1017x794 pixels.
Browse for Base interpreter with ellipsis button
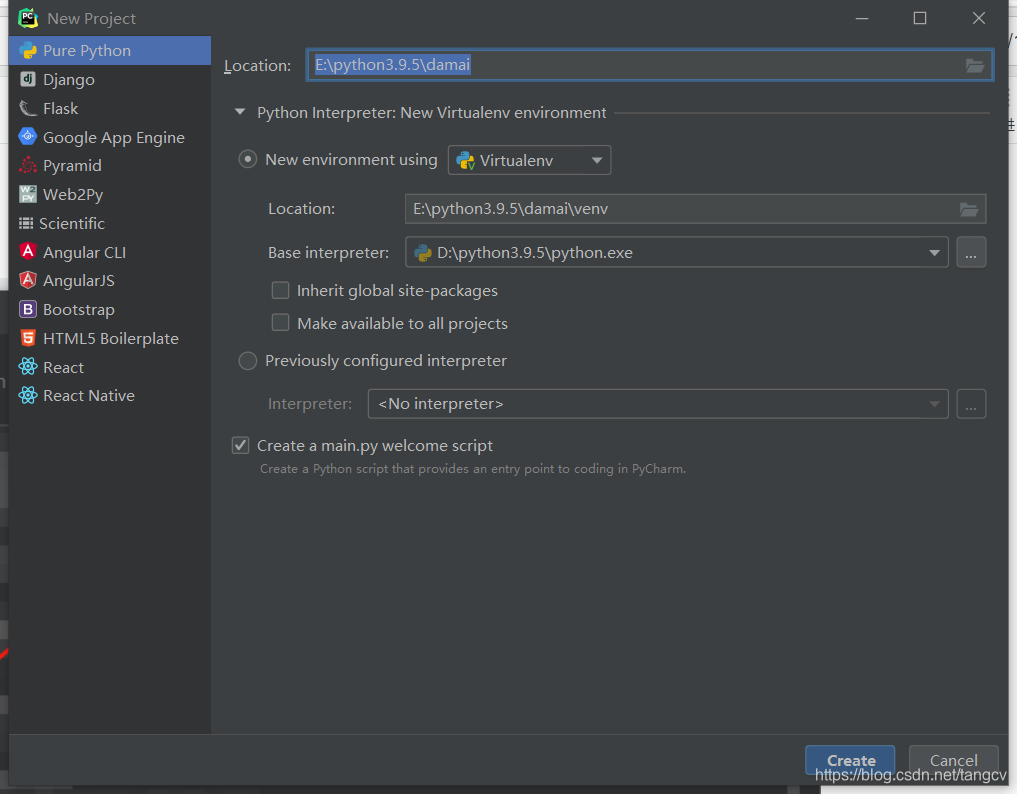[x=971, y=252]
